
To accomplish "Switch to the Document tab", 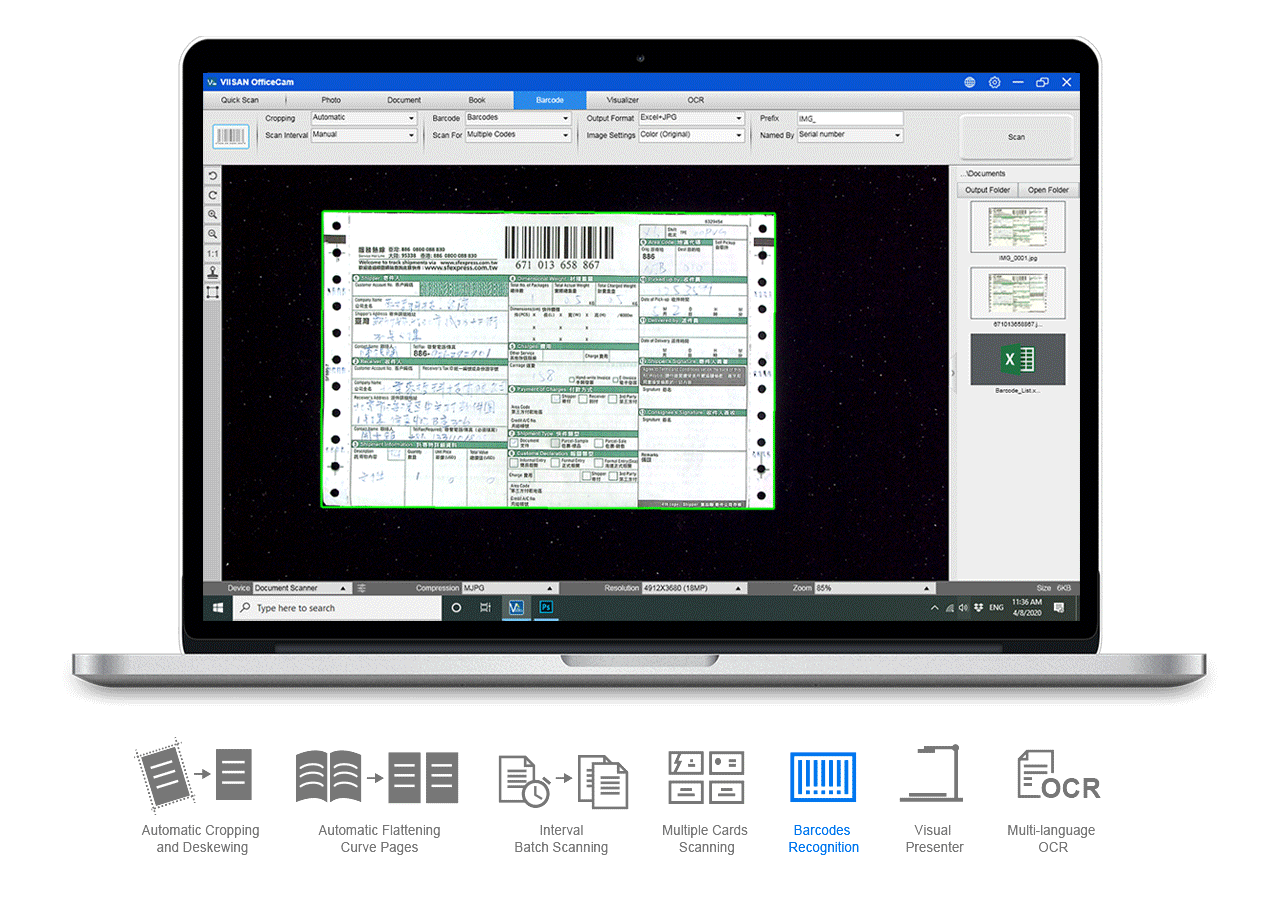I will (404, 100).
